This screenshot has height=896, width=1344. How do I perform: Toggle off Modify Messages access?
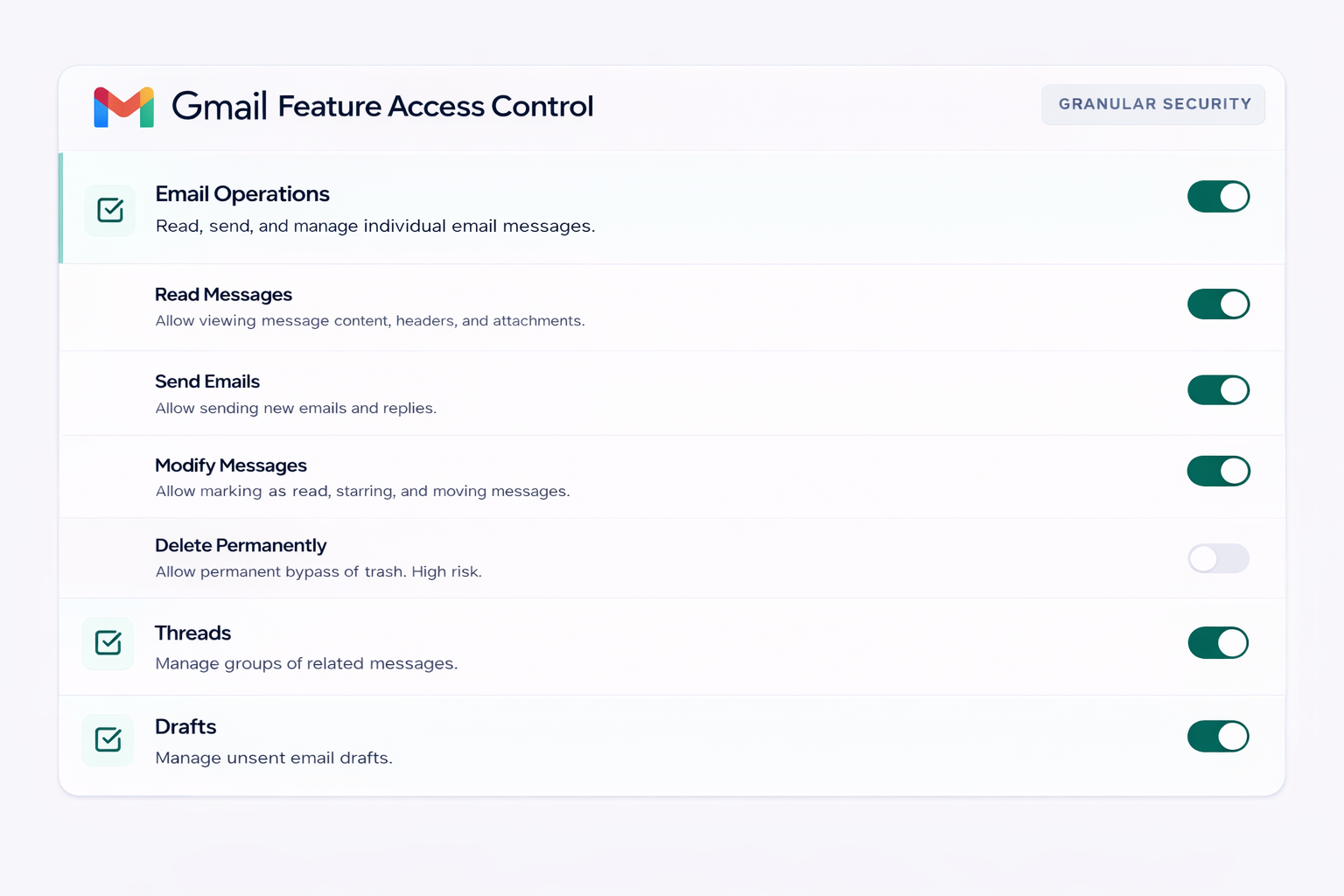pyautogui.click(x=1218, y=471)
